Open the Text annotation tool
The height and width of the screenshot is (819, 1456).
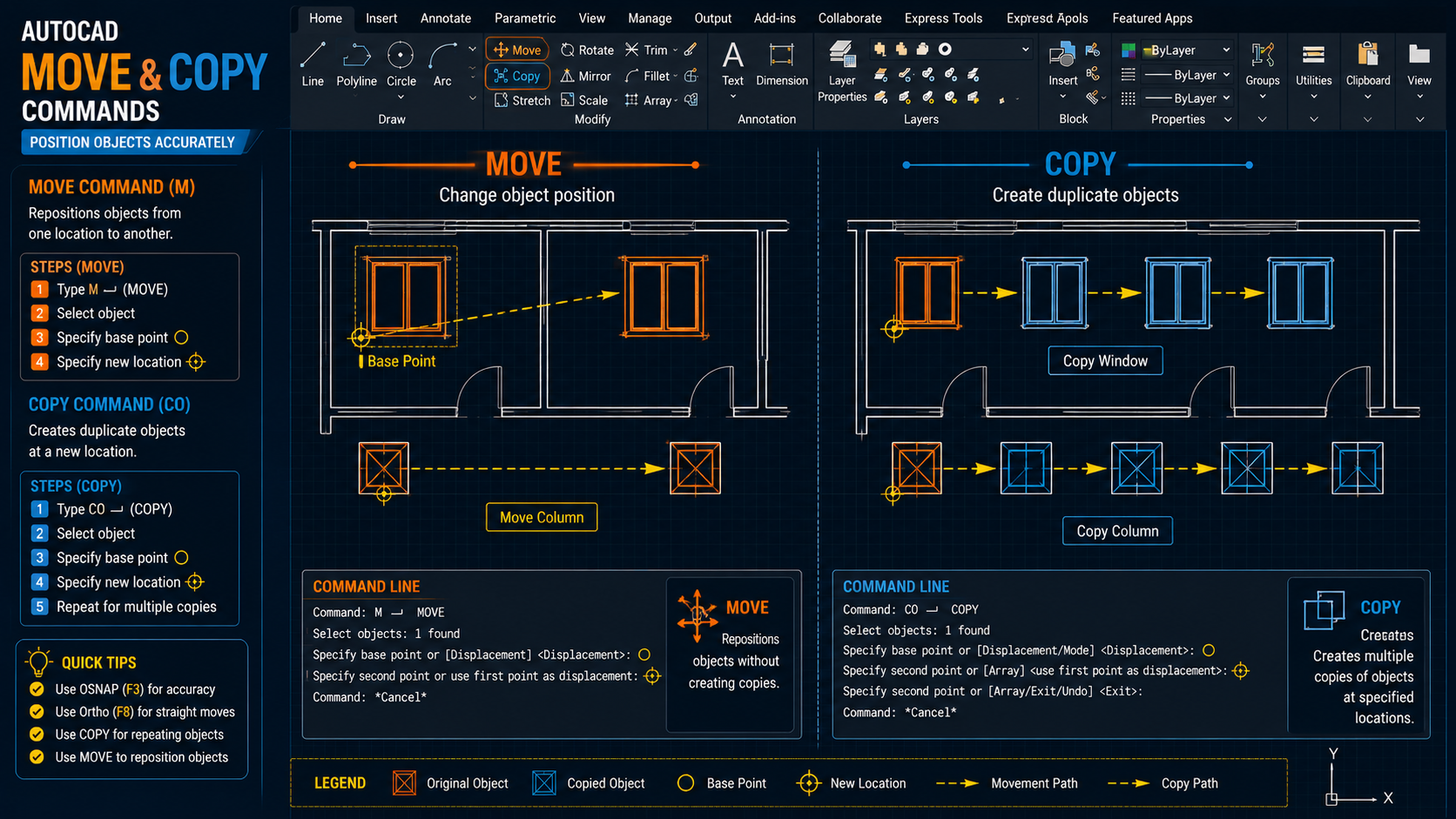tap(733, 64)
